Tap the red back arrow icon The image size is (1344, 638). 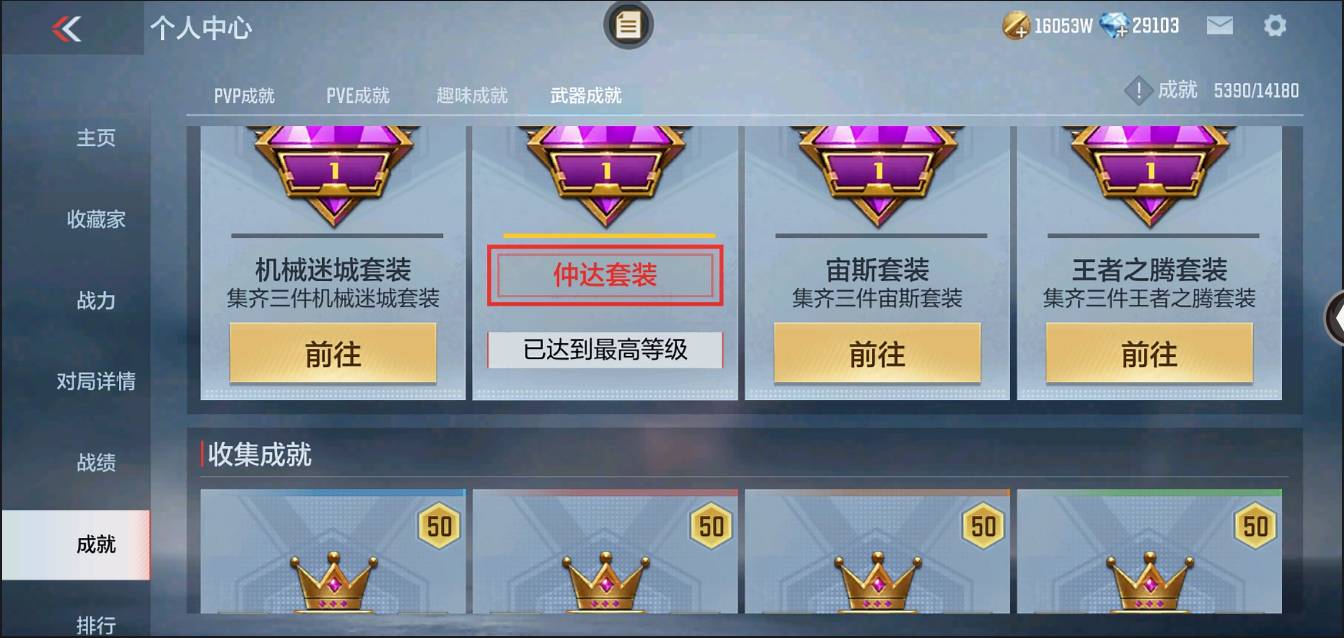click(x=66, y=28)
